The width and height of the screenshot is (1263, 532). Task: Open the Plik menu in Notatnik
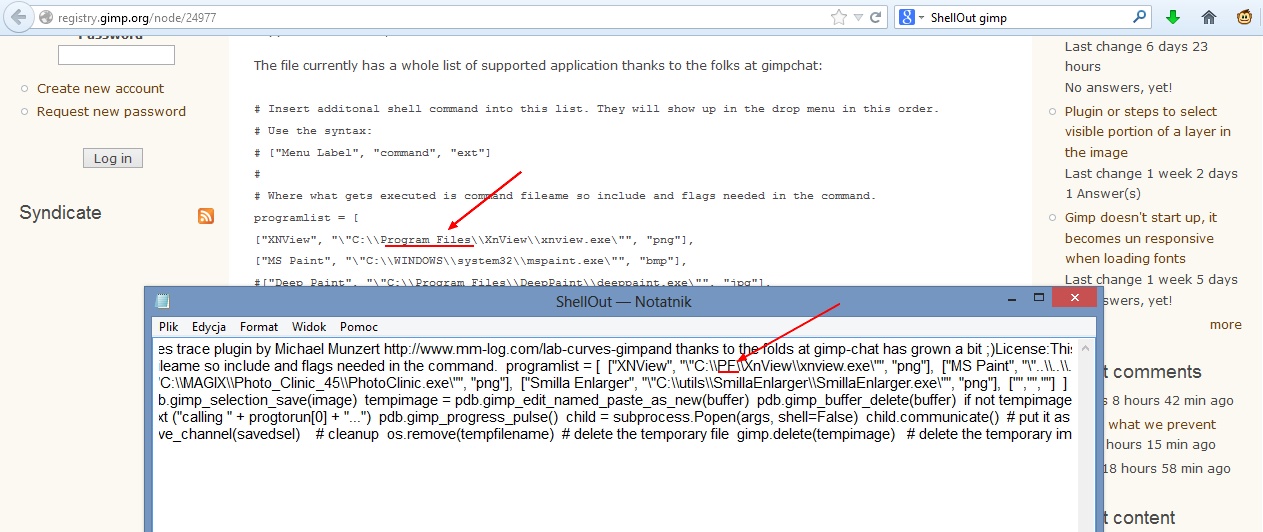coord(168,326)
